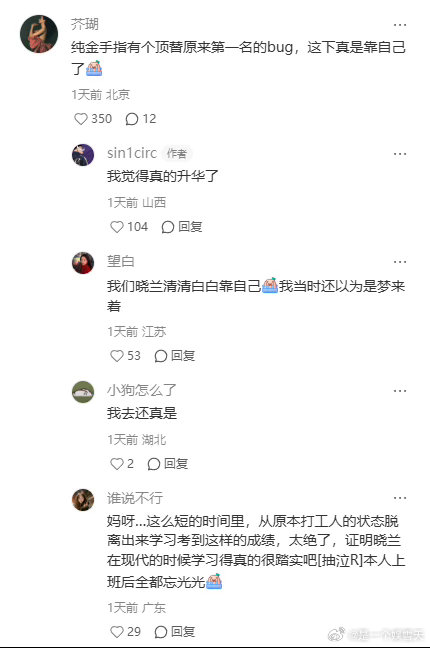Open more options for sin1circ's reply

400,154
